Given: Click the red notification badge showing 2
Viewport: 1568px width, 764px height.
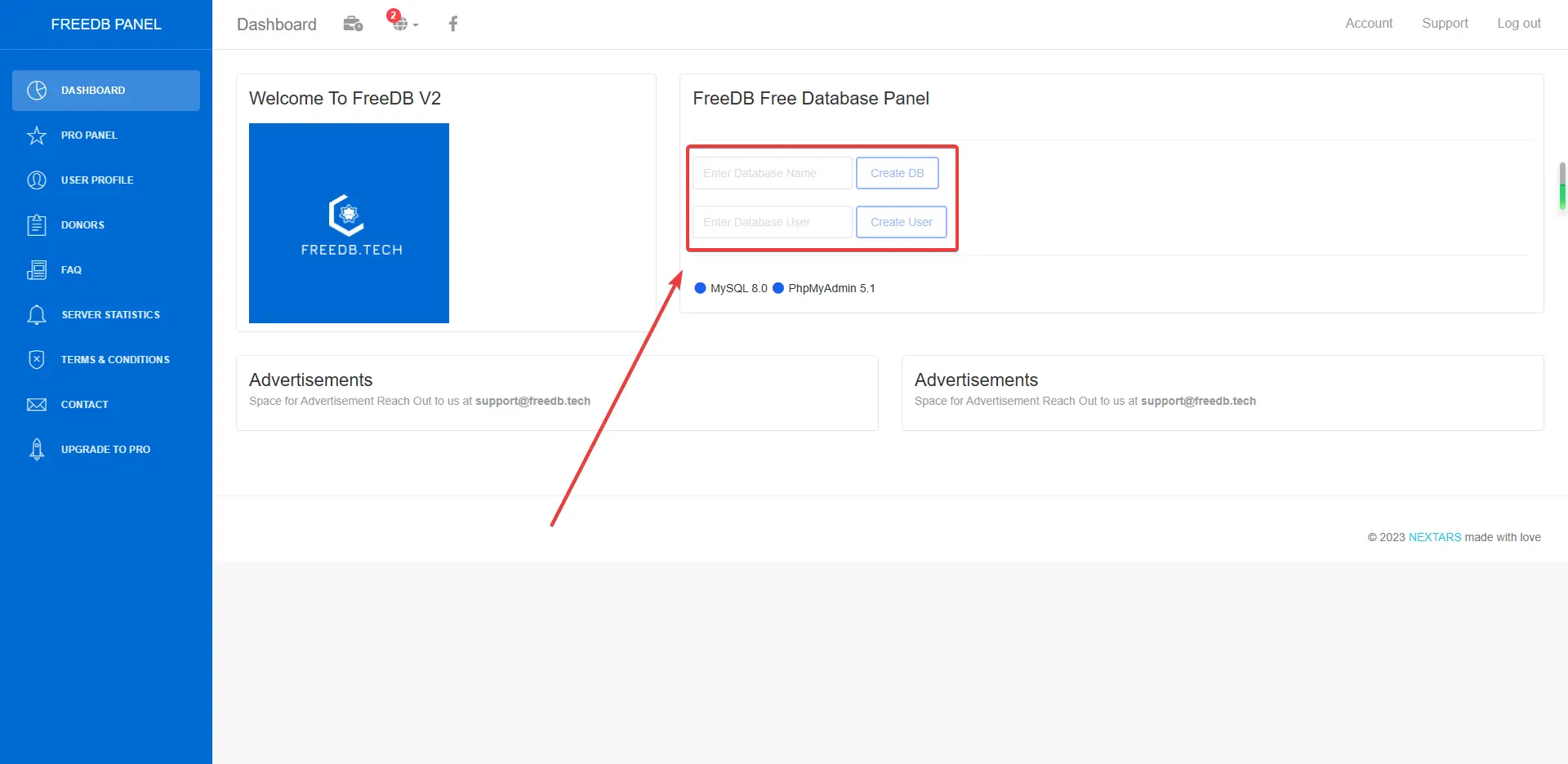Looking at the screenshot, I should (394, 16).
